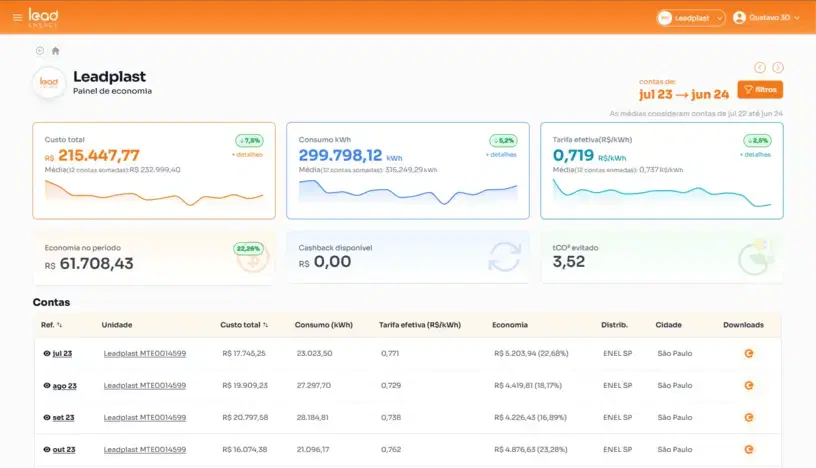
Task: Click the R$ 17.745,25 cost cell
Action: 244,353
